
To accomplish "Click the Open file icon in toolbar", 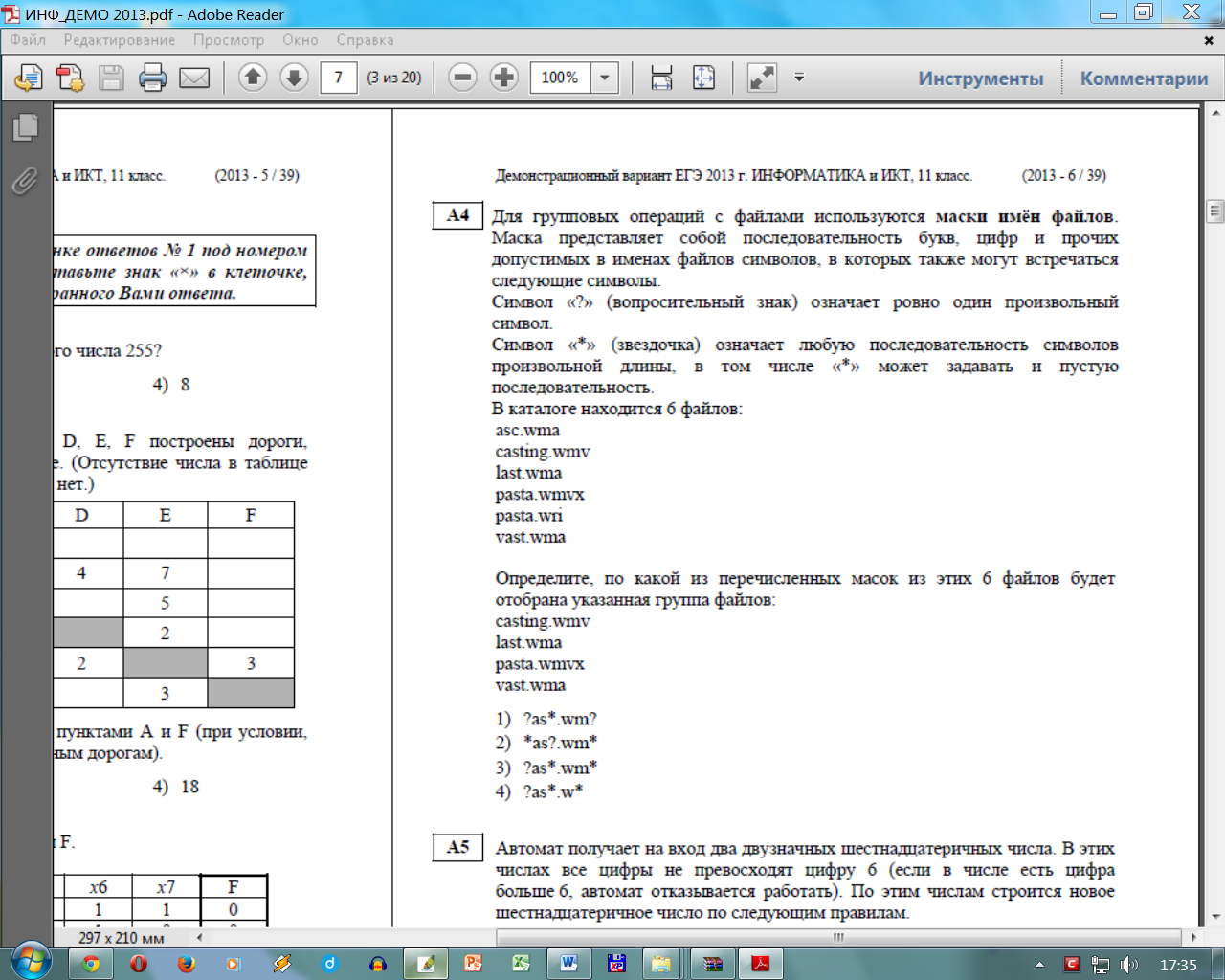I will (x=29, y=78).
